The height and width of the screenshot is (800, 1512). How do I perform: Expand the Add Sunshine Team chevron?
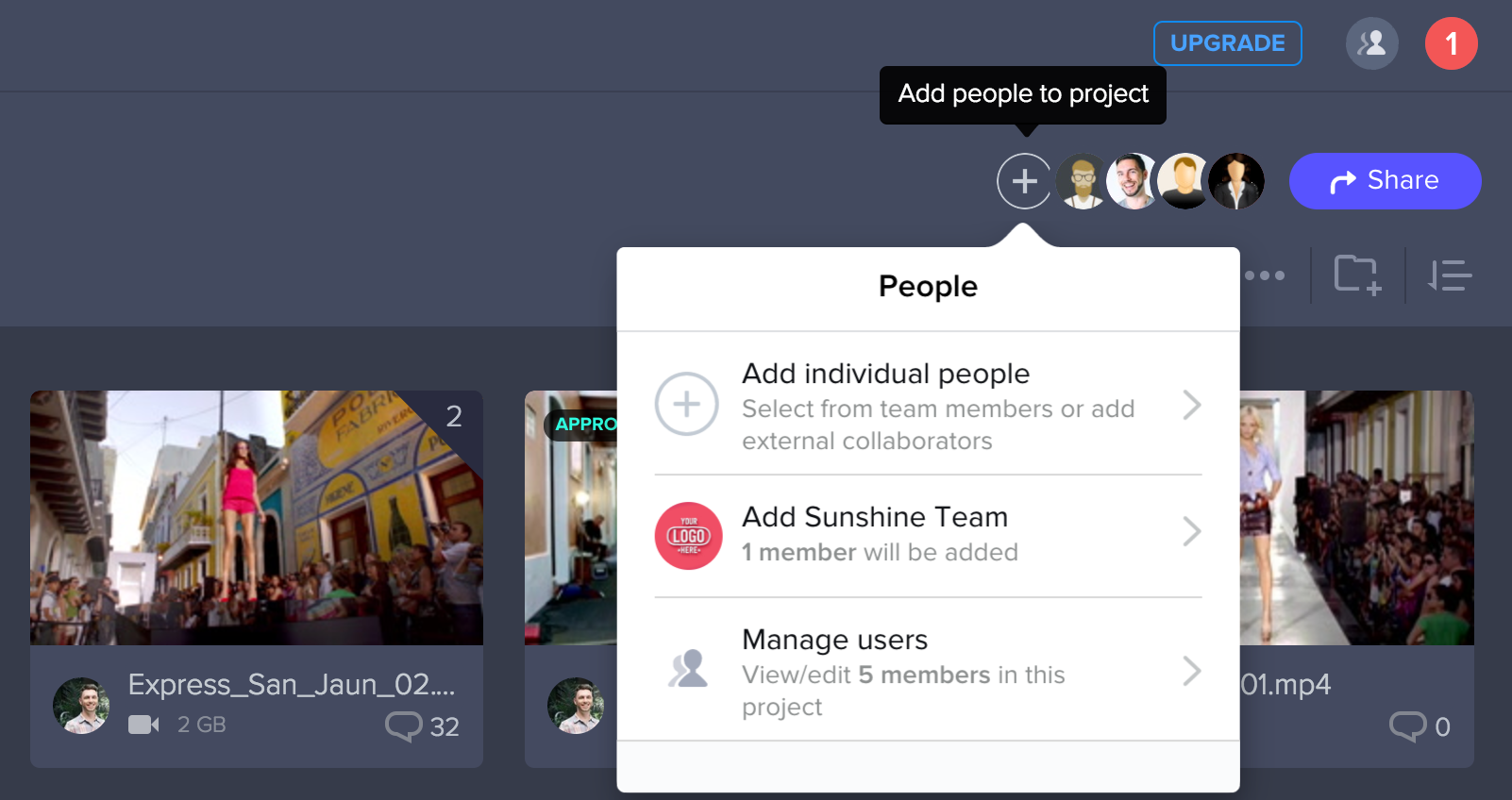(x=1192, y=531)
